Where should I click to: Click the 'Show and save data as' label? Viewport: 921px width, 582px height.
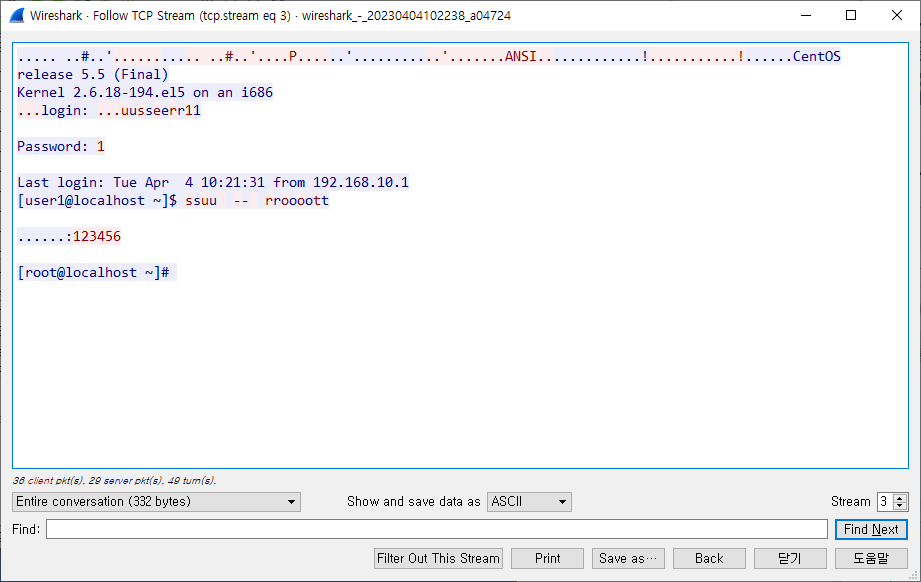414,502
